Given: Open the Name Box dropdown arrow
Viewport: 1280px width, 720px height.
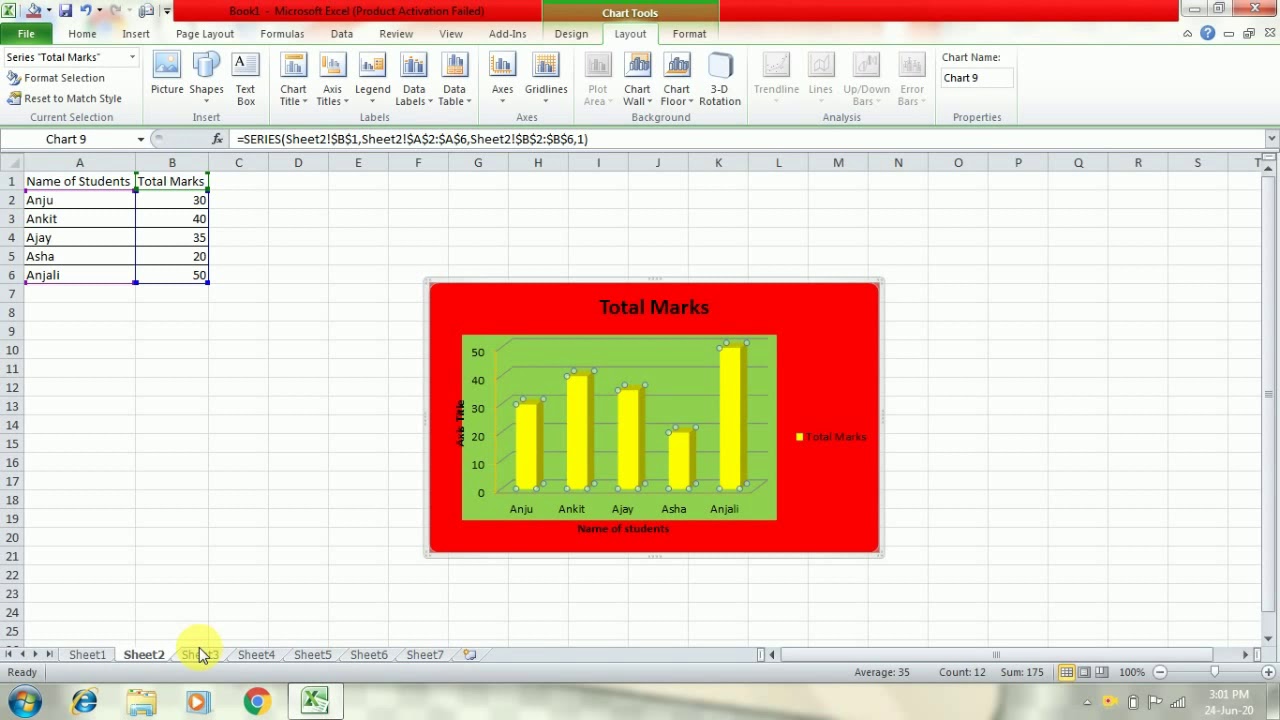Looking at the screenshot, I should coord(141,139).
